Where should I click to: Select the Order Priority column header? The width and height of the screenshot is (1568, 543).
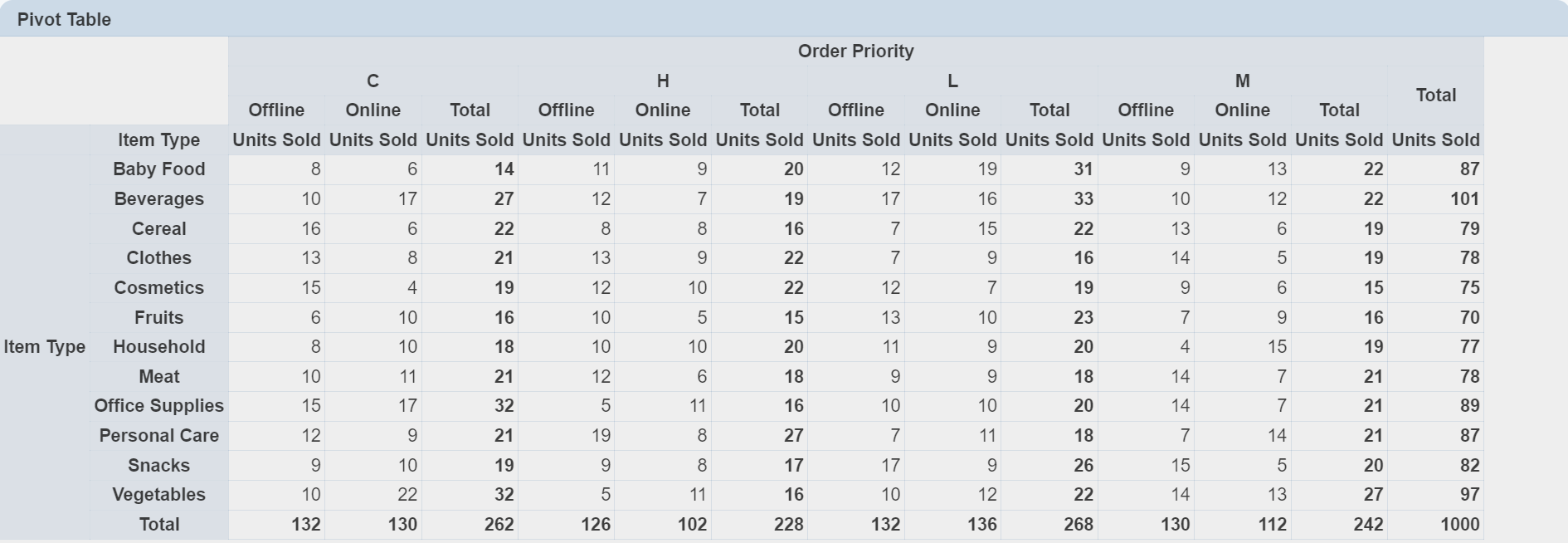pyautogui.click(x=855, y=51)
